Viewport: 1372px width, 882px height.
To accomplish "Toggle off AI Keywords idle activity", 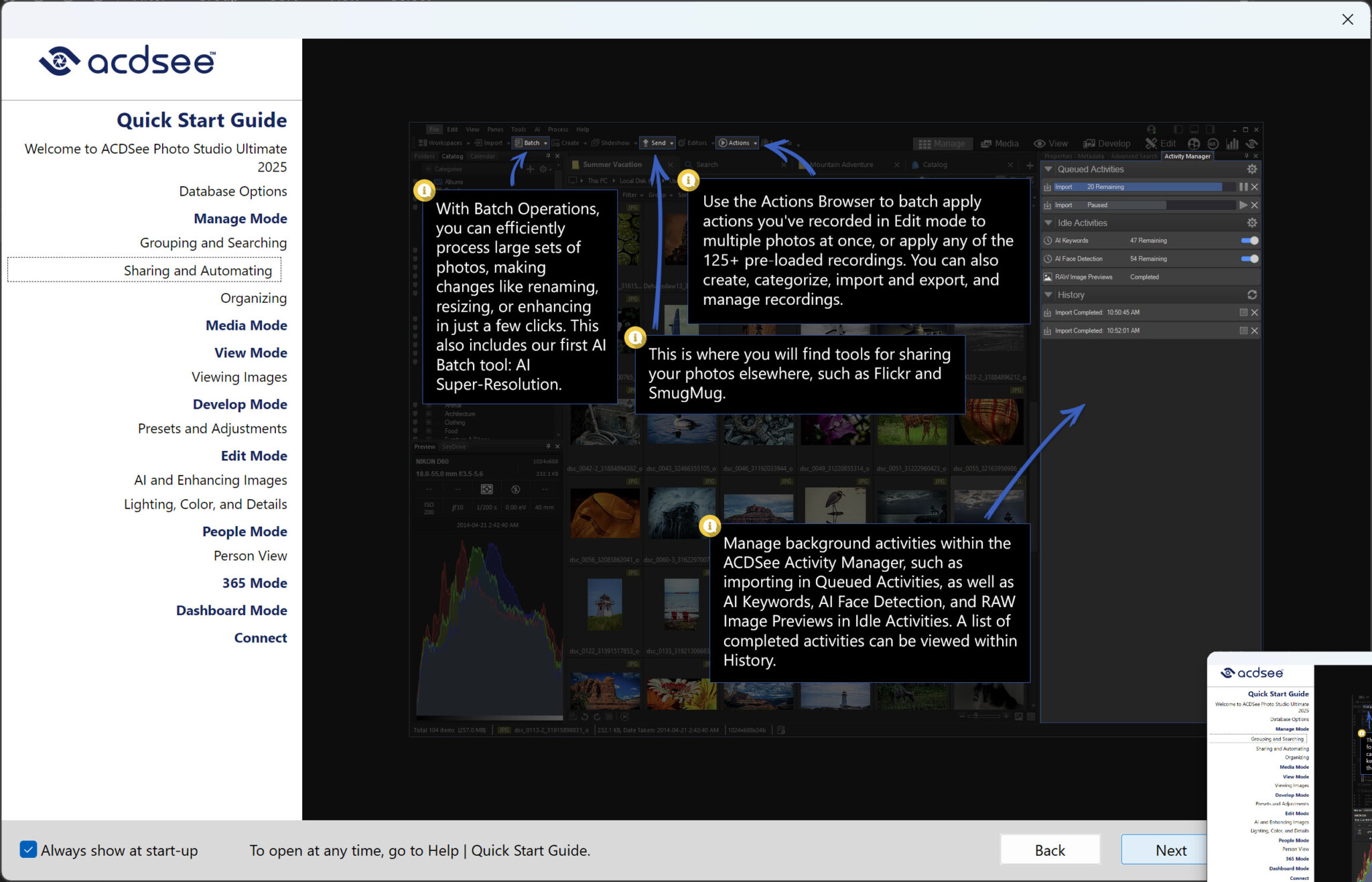I will 1249,241.
